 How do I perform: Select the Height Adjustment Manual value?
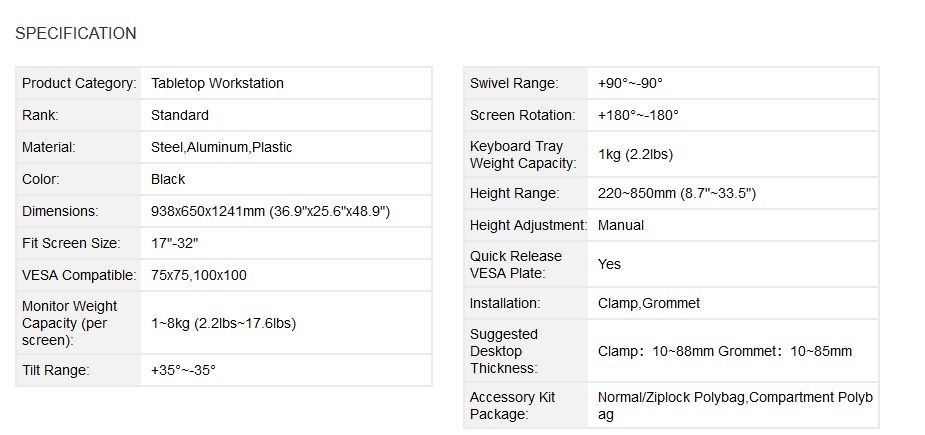click(621, 225)
